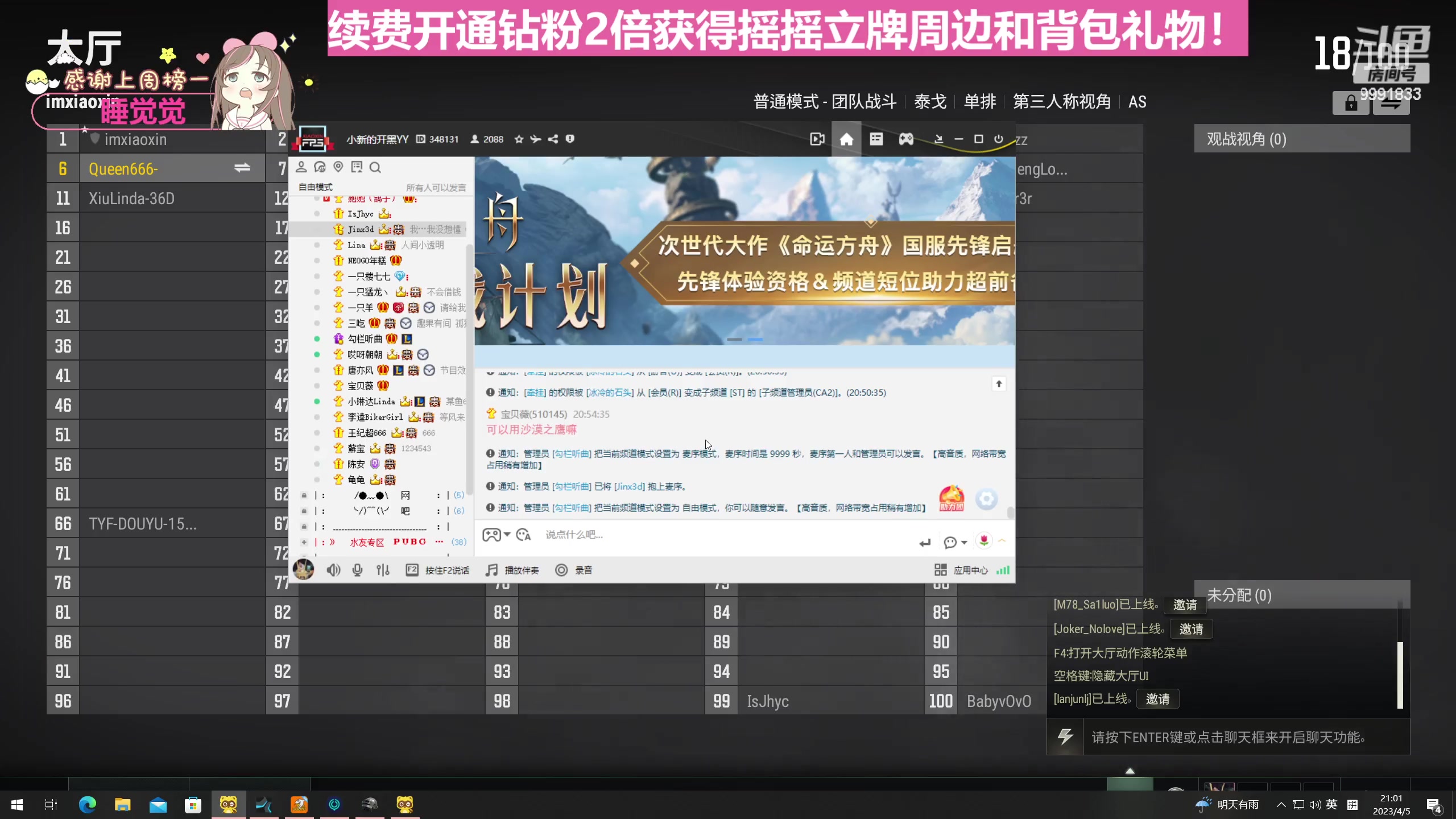
Task: Send message with the enter arrow icon
Action: click(925, 543)
